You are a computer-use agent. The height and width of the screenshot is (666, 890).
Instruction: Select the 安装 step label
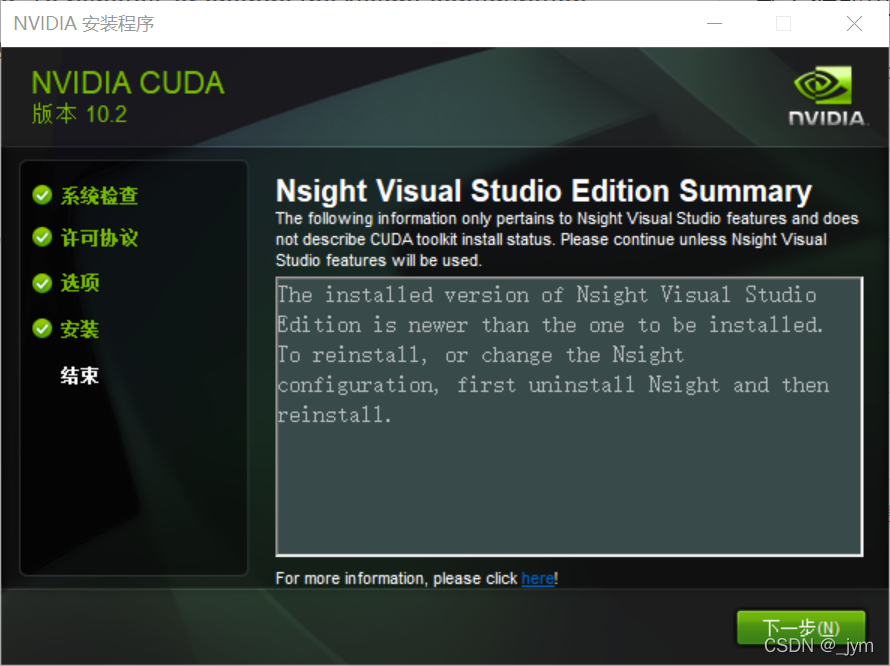click(79, 329)
